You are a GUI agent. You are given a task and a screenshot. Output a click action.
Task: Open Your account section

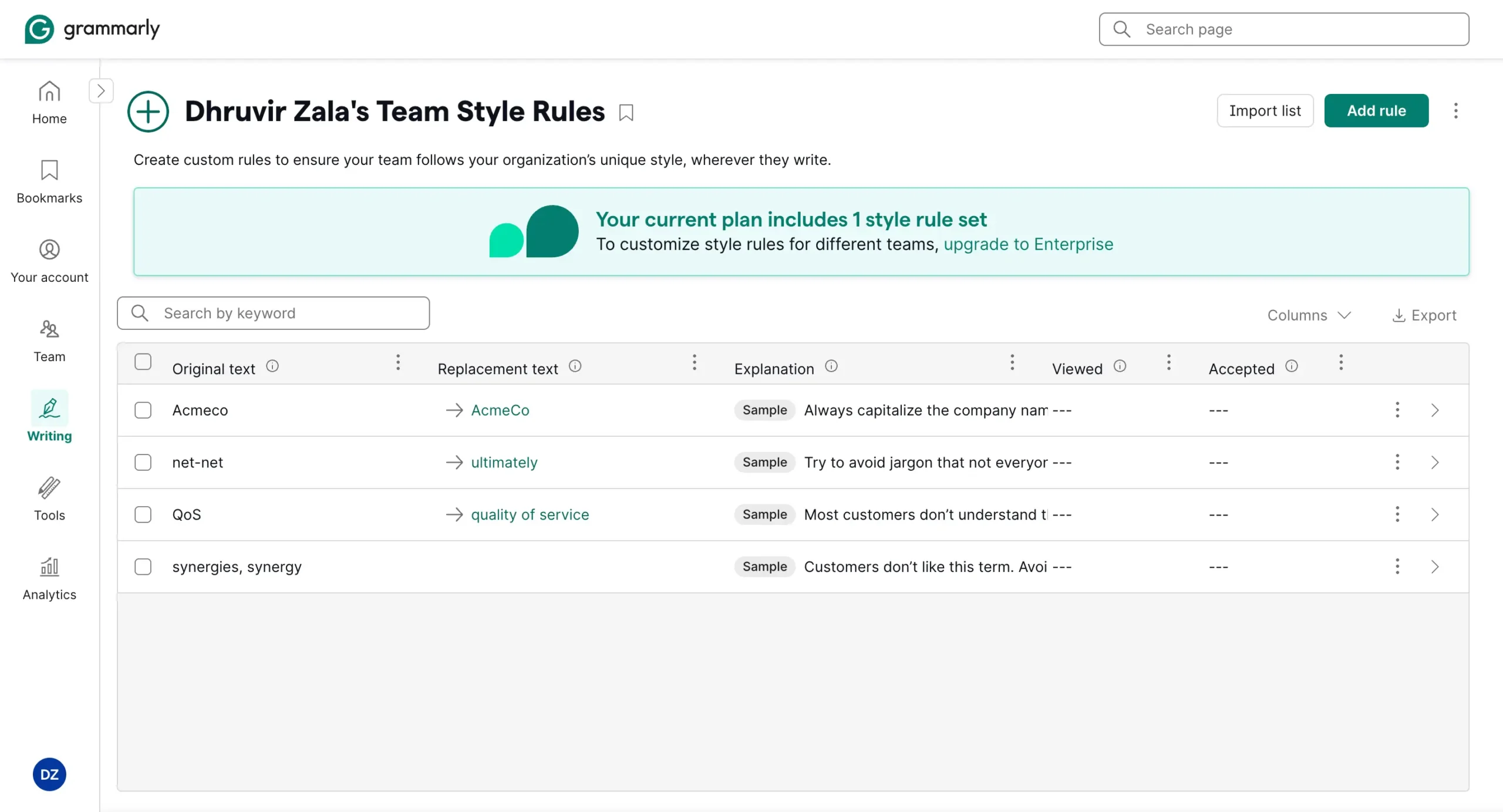click(49, 261)
